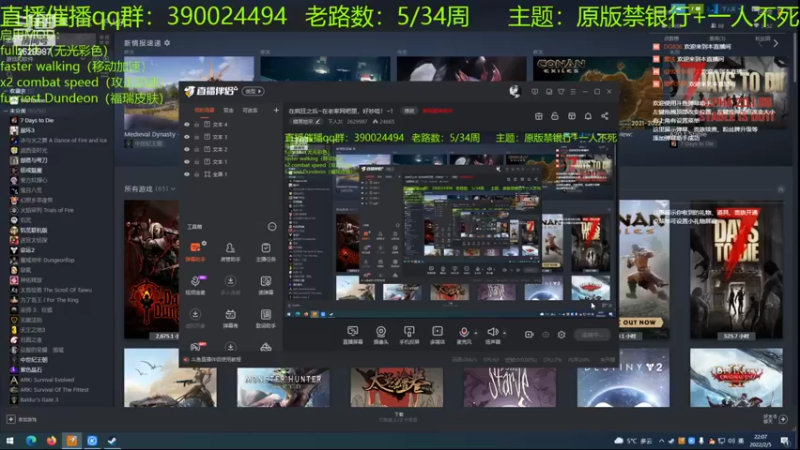Open the 读弹幕 tool
The height and width of the screenshot is (450, 800).
coord(265,285)
